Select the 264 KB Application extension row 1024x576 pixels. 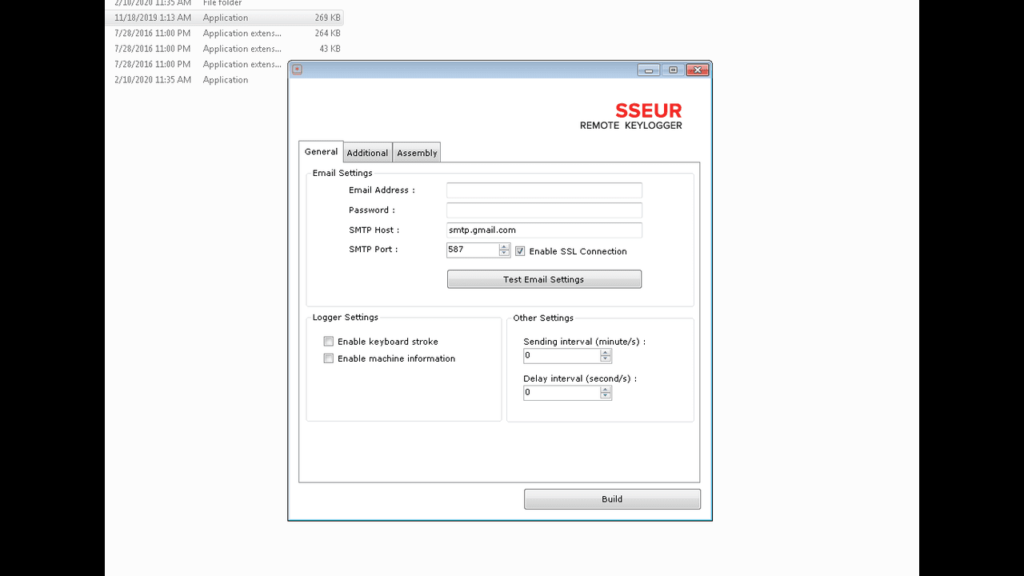(x=225, y=33)
